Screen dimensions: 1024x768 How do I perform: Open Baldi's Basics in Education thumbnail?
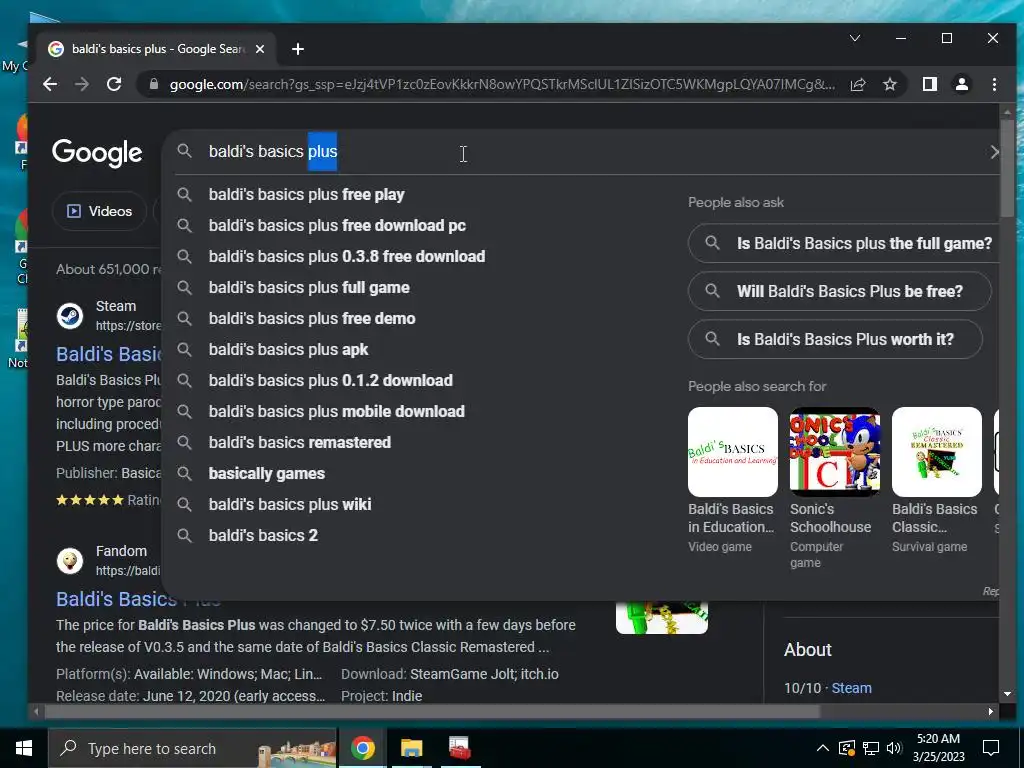[733, 452]
